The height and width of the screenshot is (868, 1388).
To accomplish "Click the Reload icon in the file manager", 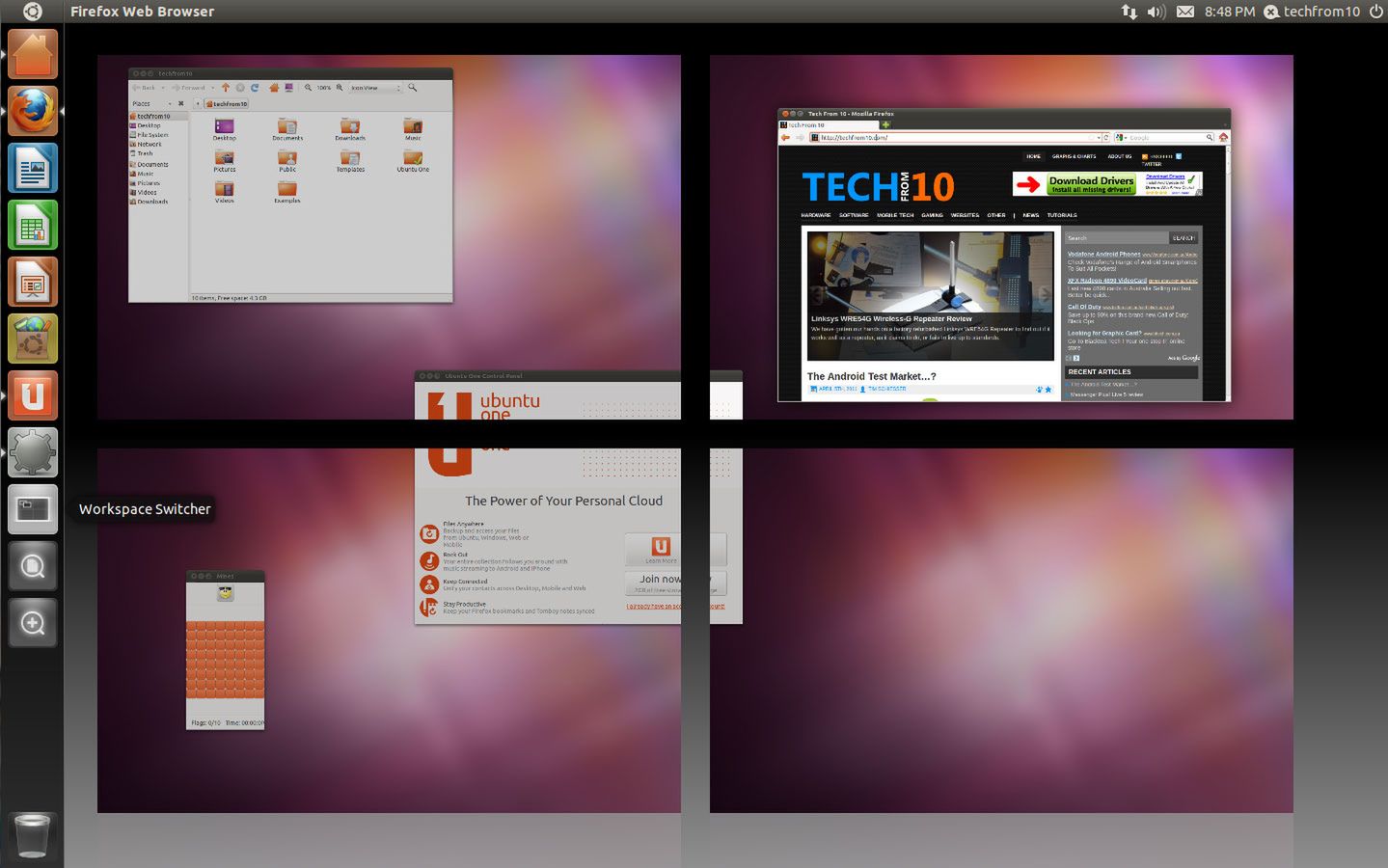I will tap(255, 88).
